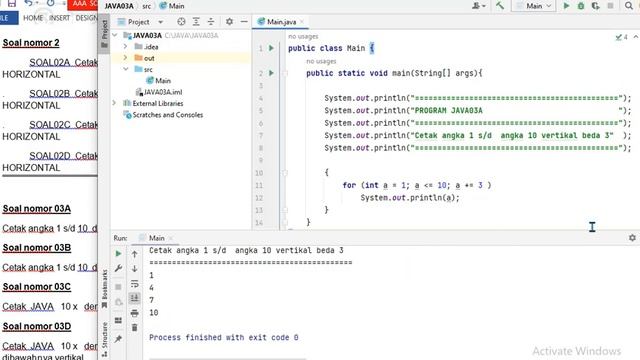Image resolution: width=640 pixels, height=360 pixels.
Task: Toggle soft-wrap in the console
Action: point(135,284)
